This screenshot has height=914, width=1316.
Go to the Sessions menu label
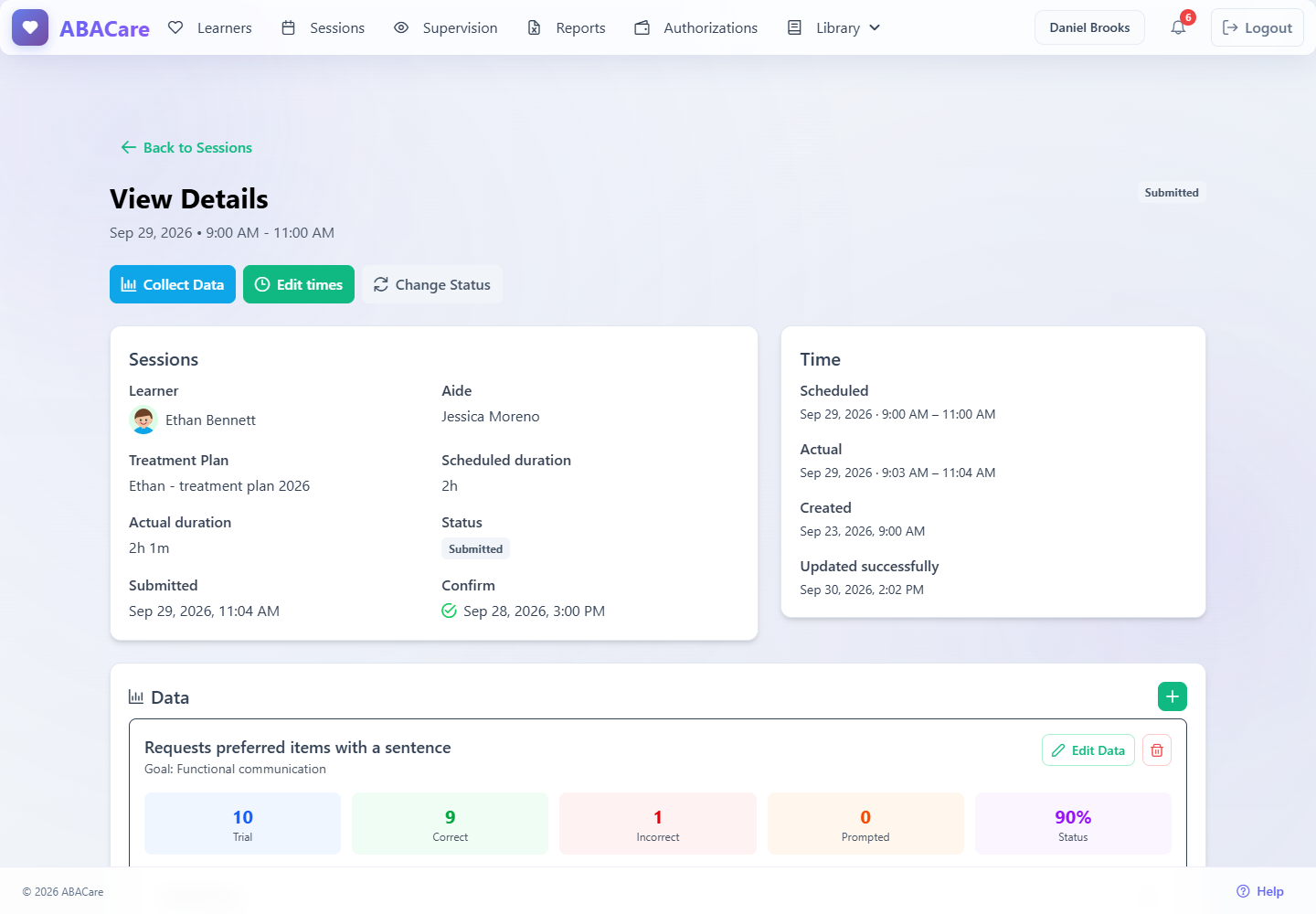click(x=337, y=27)
